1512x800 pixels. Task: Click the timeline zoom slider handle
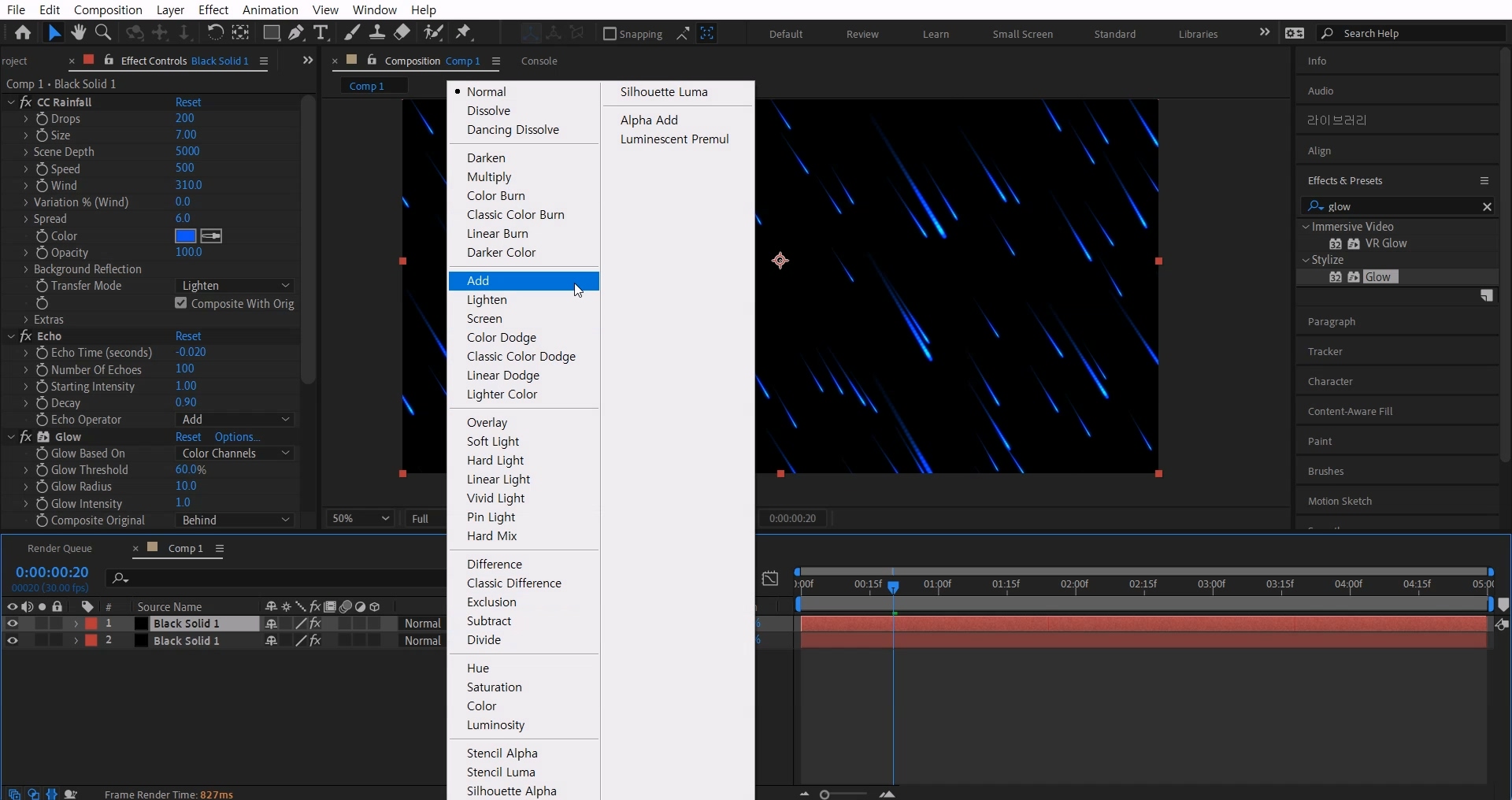pos(825,794)
